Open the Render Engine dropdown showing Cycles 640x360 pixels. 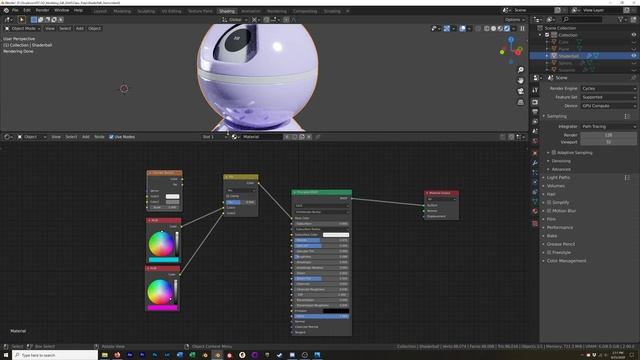click(609, 89)
